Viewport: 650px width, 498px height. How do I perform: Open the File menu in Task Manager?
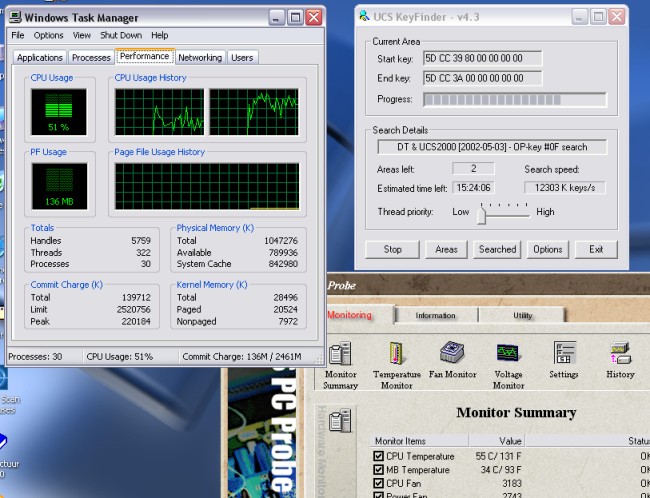(17, 35)
